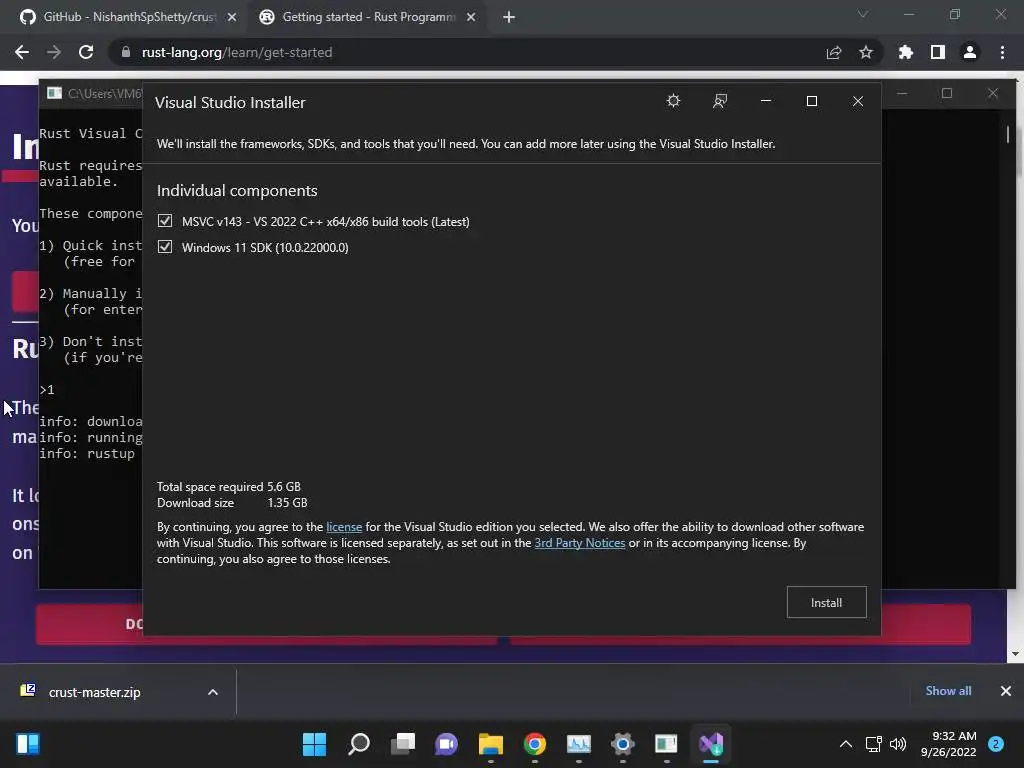Close the Getting started Rust tab
Image resolution: width=1024 pixels, height=768 pixels.
471,17
